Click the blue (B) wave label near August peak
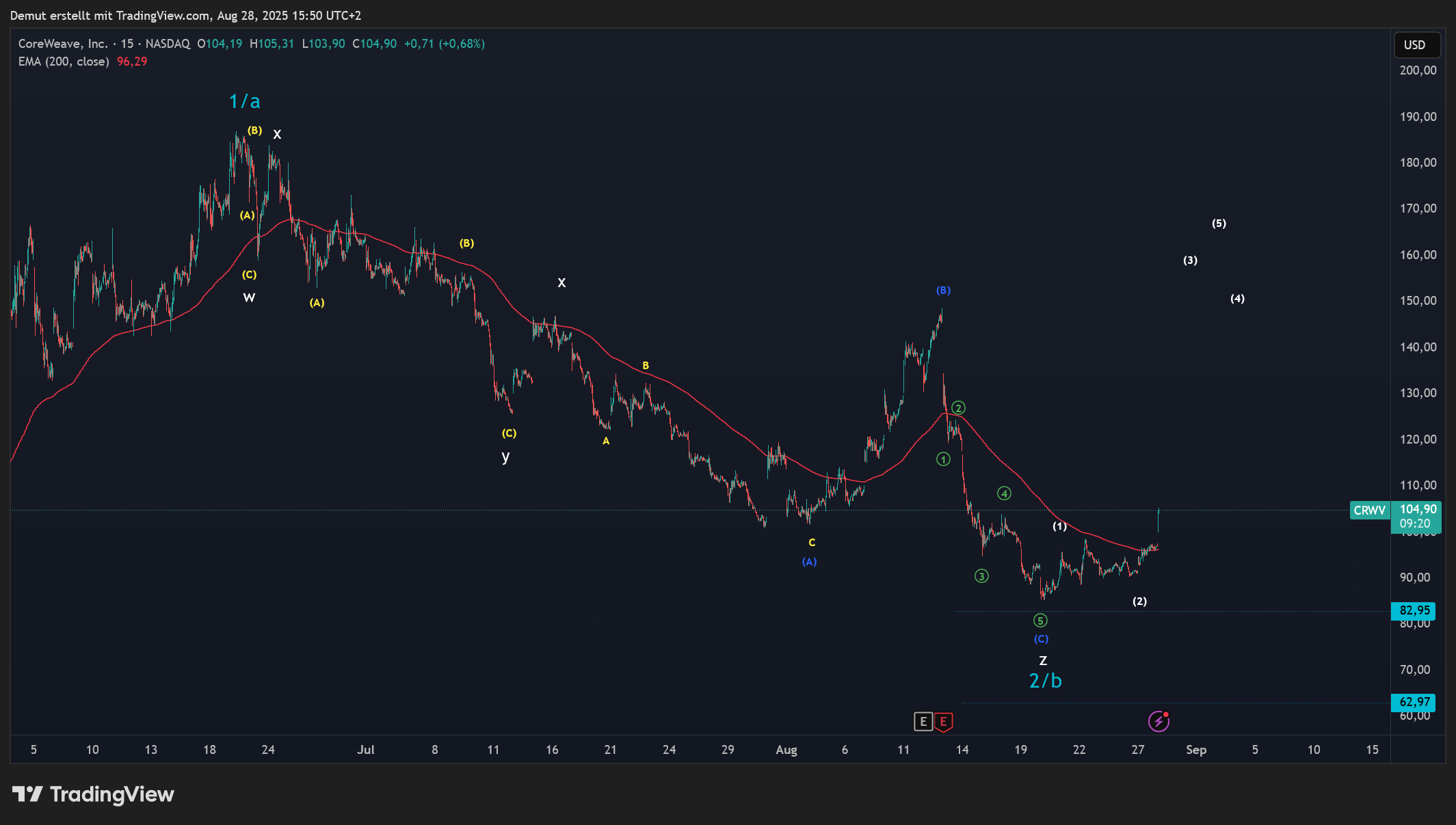1456x825 pixels. (x=943, y=290)
